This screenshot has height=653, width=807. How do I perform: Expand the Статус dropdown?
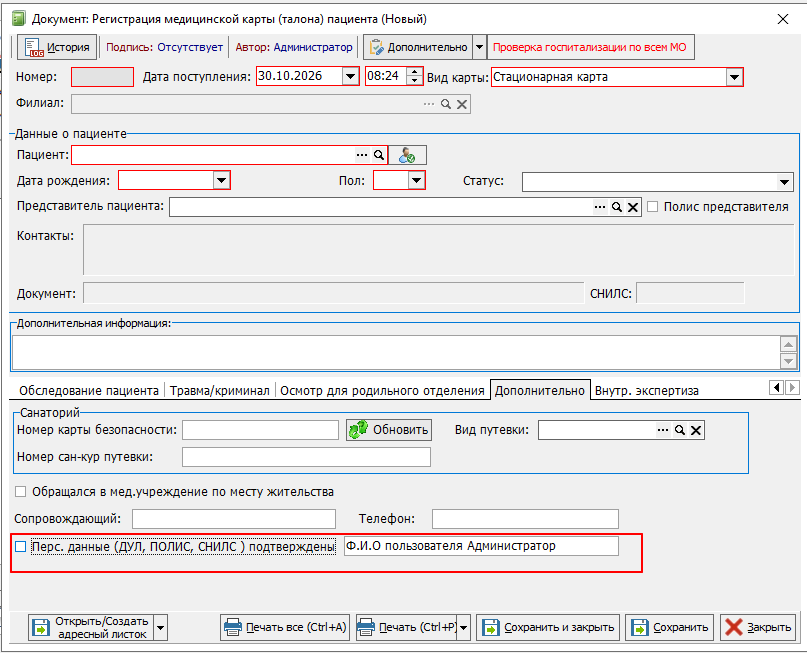784,182
